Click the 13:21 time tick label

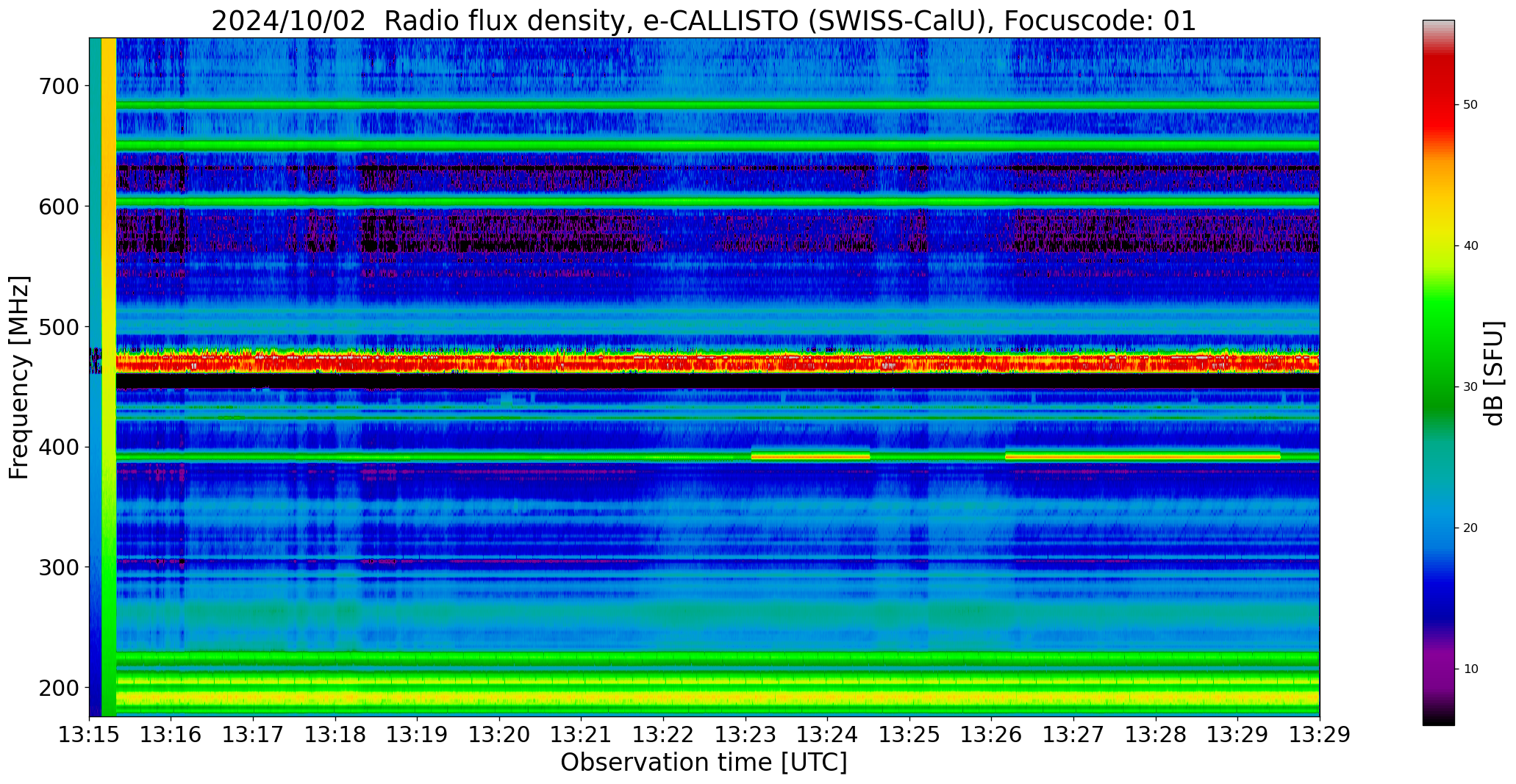click(582, 735)
